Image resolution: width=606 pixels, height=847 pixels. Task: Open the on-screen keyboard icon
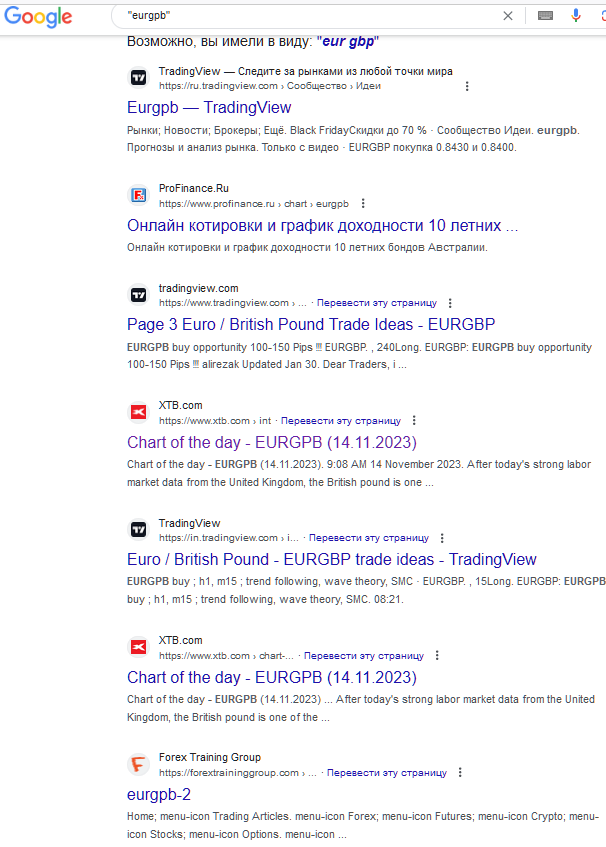click(546, 16)
